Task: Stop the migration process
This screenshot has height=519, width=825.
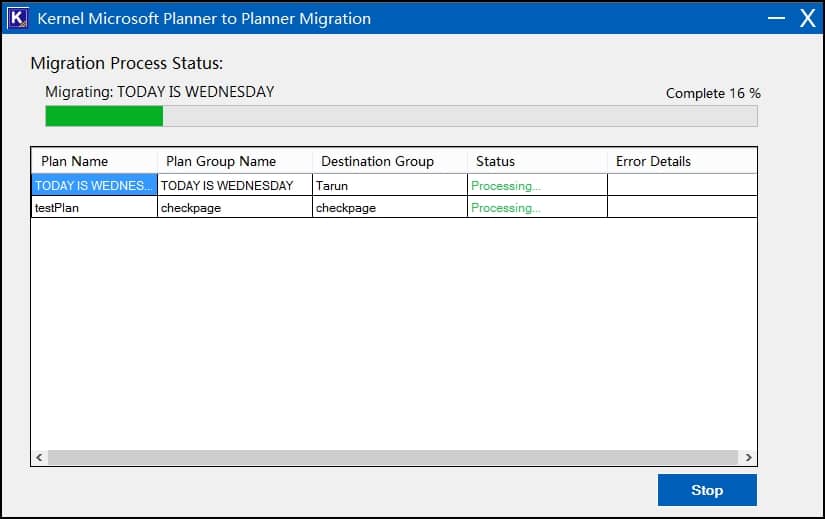Action: [707, 490]
